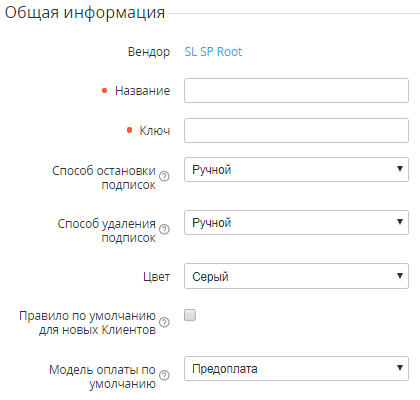This screenshot has height=400, width=420.
Task: Click the Правило по умолчанию label text
Action: (87, 322)
